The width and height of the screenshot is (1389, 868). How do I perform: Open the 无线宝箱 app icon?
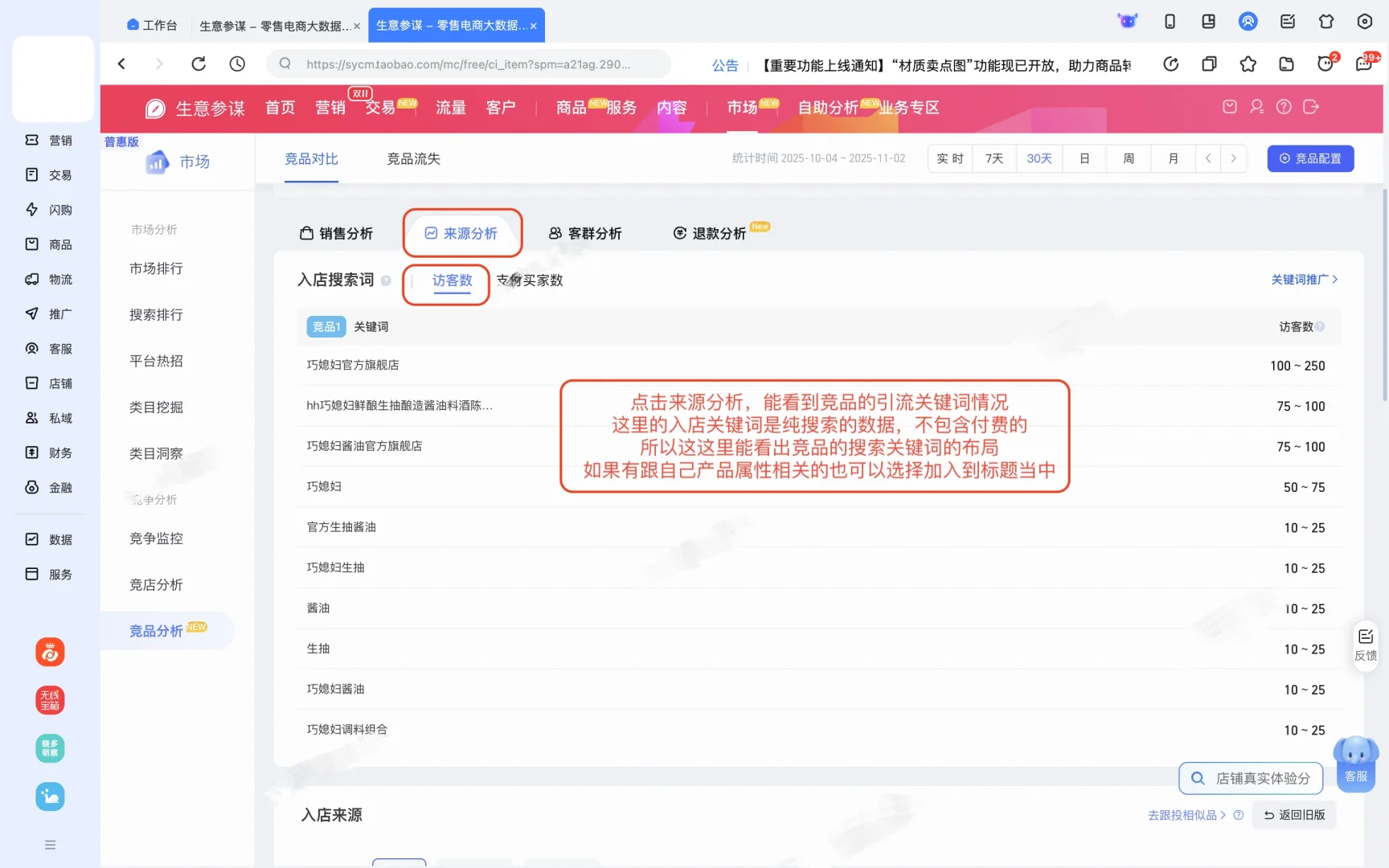50,700
